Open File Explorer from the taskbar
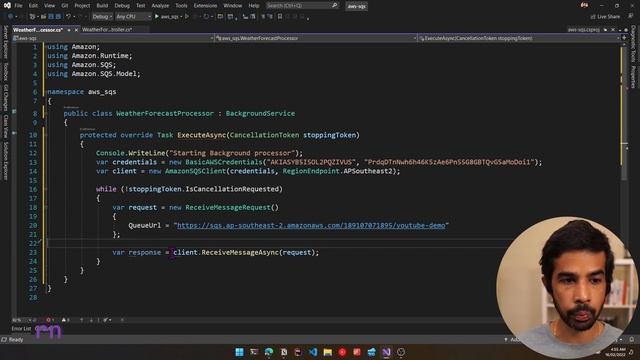The width and height of the screenshot is (640, 360). (327, 352)
